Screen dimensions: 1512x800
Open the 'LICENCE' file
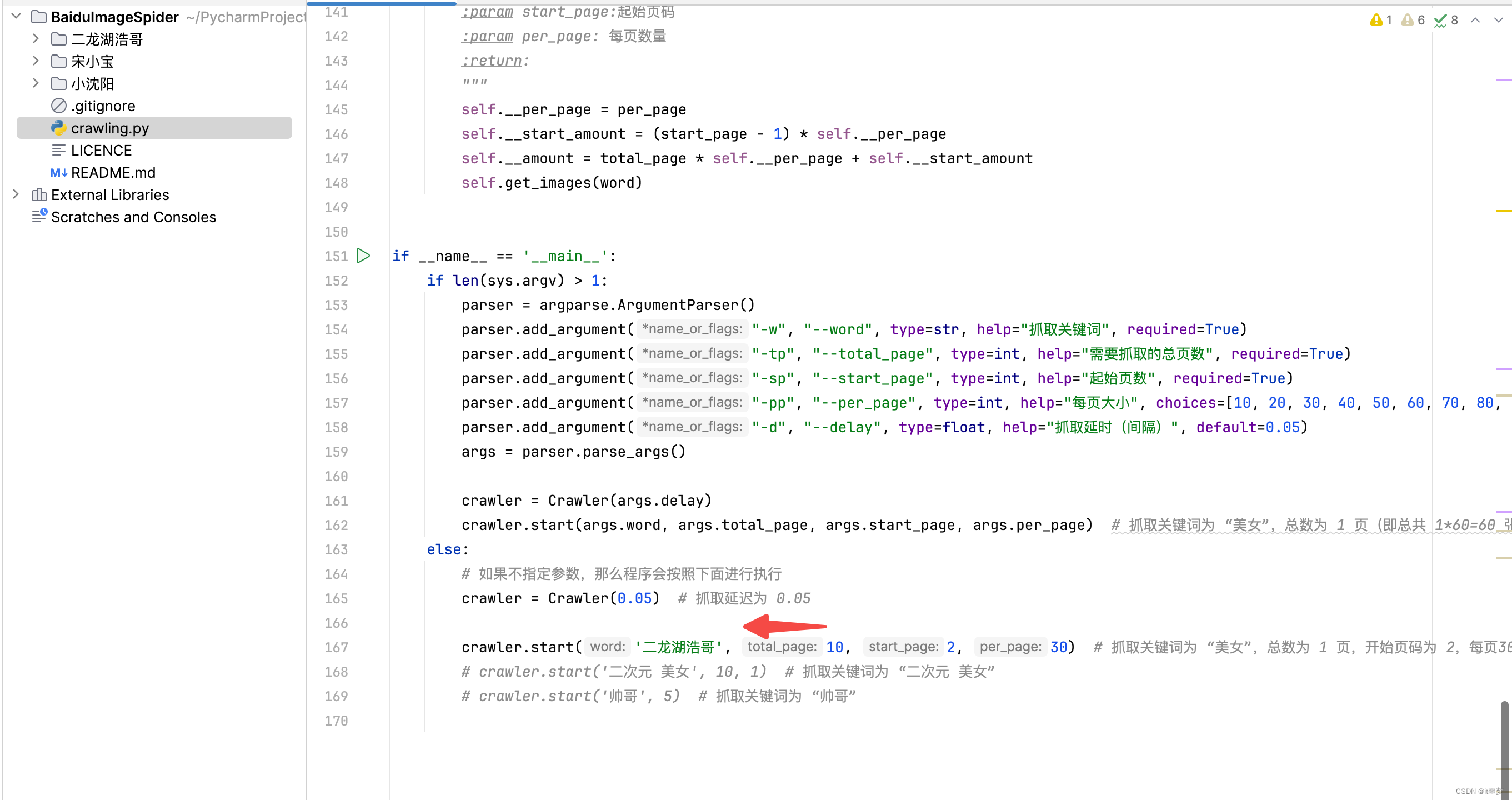100,149
